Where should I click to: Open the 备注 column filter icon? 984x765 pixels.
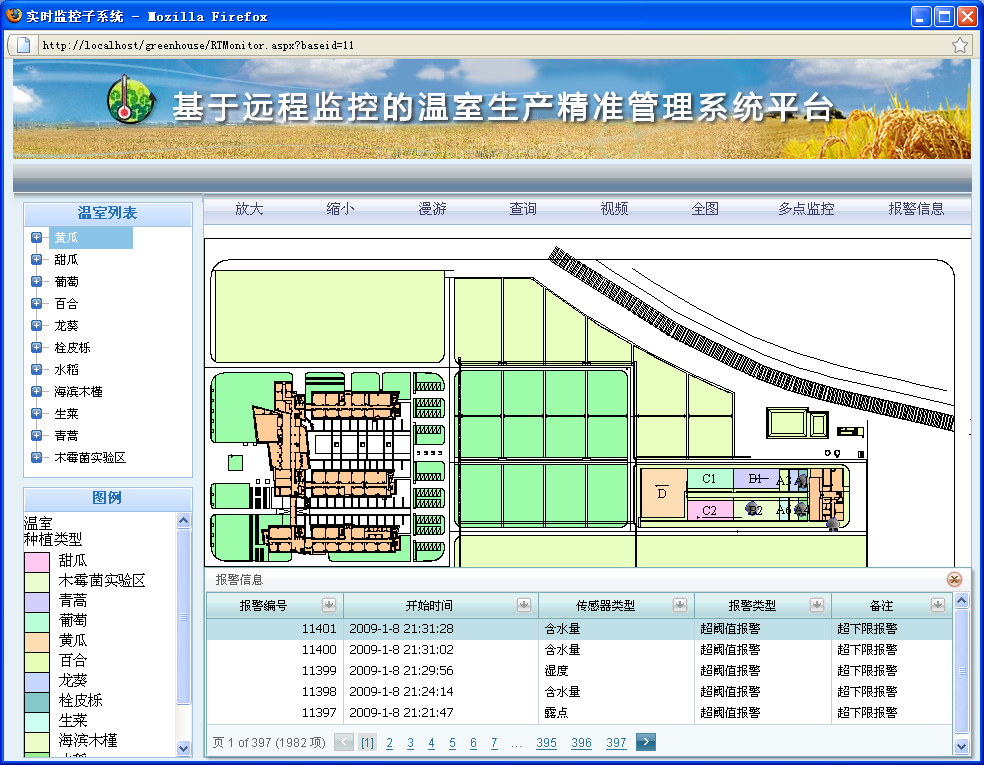(937, 605)
